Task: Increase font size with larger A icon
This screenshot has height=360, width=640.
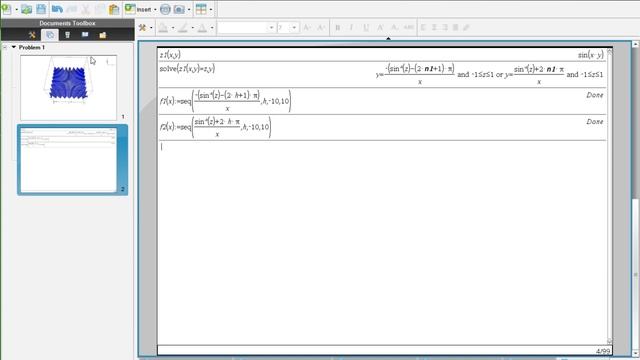Action: coord(308,28)
